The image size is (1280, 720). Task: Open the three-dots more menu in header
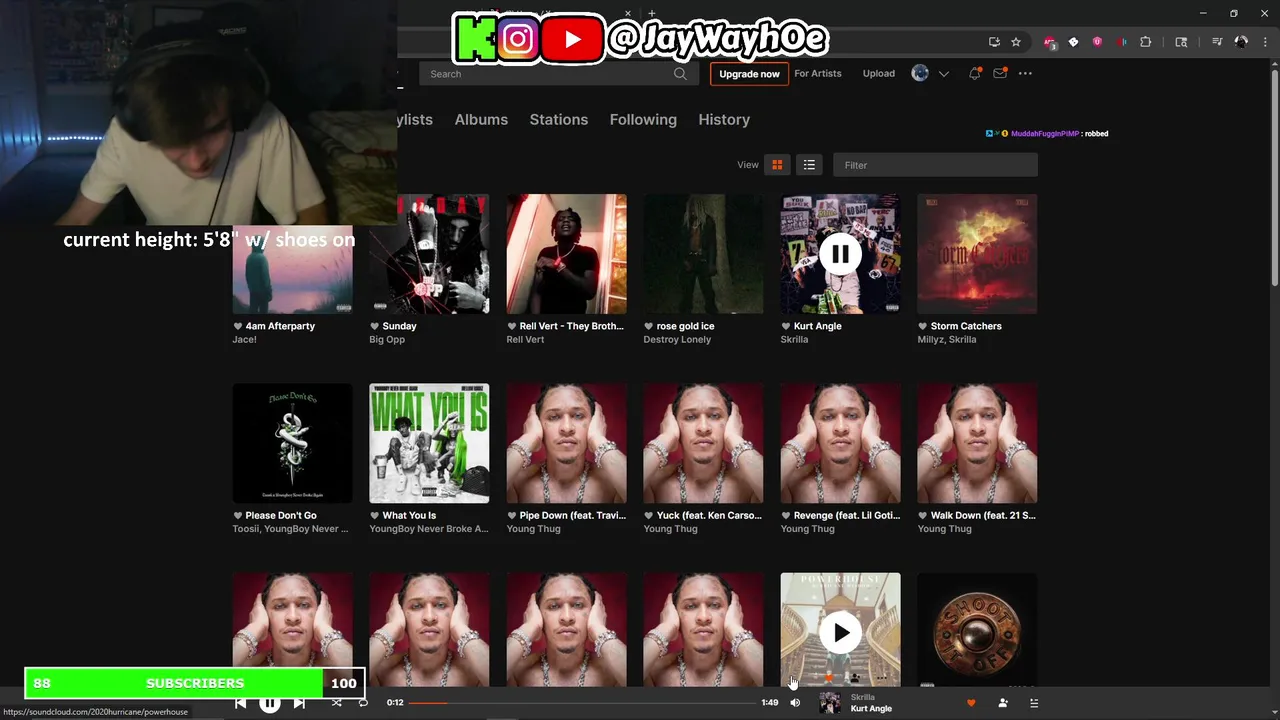coord(1025,73)
